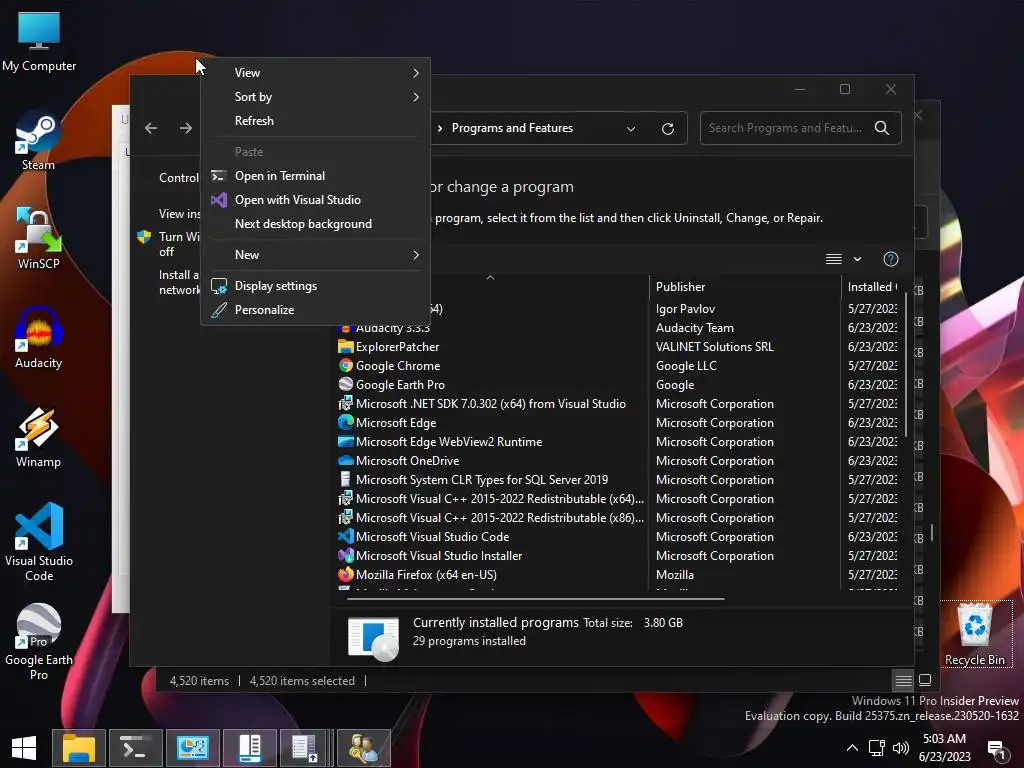The height and width of the screenshot is (768, 1024).
Task: Click the network icon in system tray
Action: click(x=876, y=748)
